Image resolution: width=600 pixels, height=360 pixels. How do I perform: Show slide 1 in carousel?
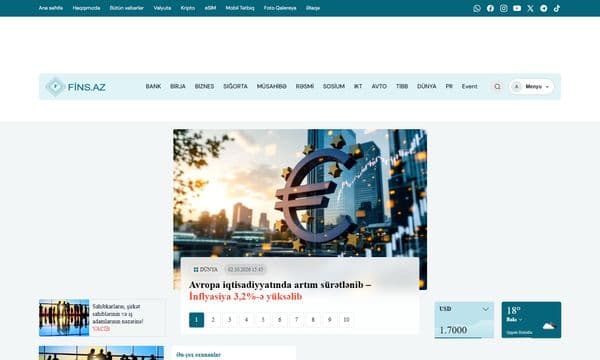[x=196, y=320]
